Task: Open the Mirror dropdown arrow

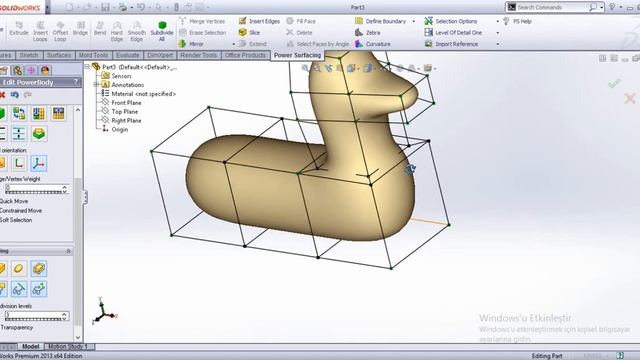Action: 233,44
